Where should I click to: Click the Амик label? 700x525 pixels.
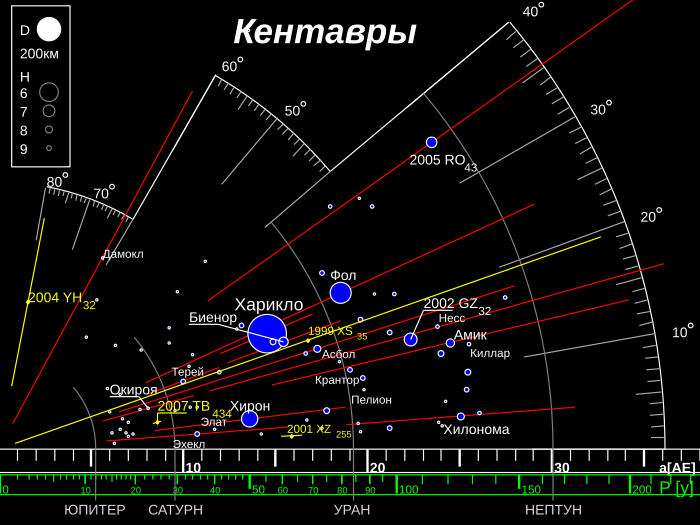pyautogui.click(x=470, y=335)
